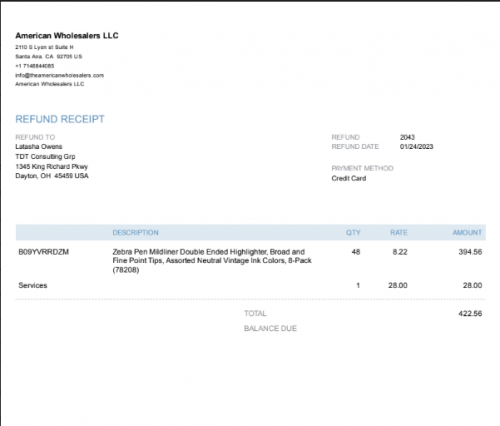Click the American Wholesalers LLC line under email
This screenshot has height=426, width=500.
[x=50, y=84]
